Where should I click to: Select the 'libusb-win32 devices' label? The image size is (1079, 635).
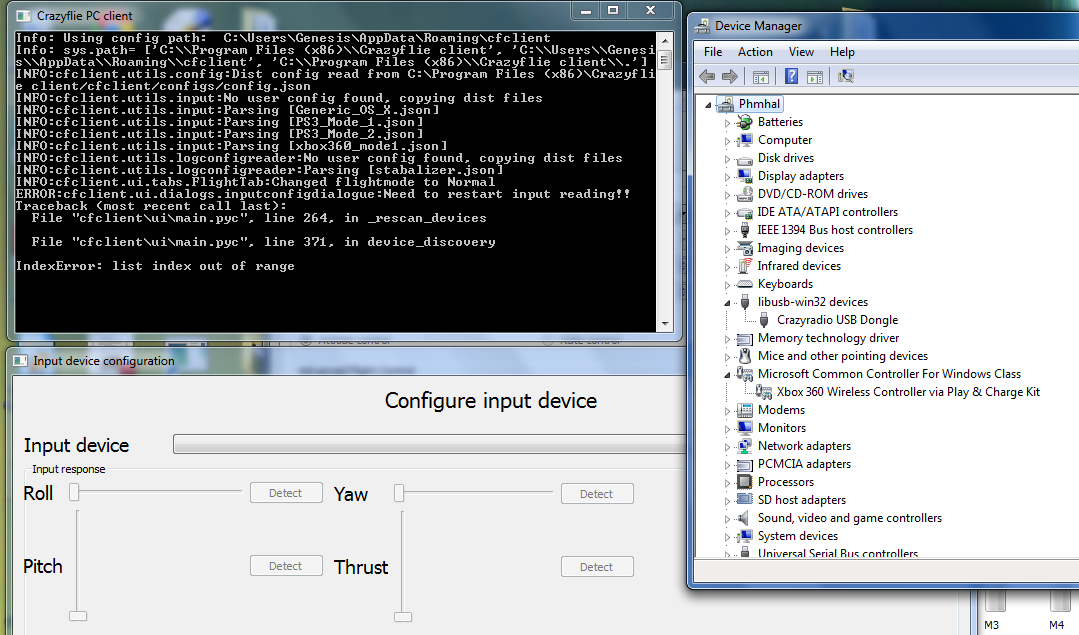click(x=813, y=302)
